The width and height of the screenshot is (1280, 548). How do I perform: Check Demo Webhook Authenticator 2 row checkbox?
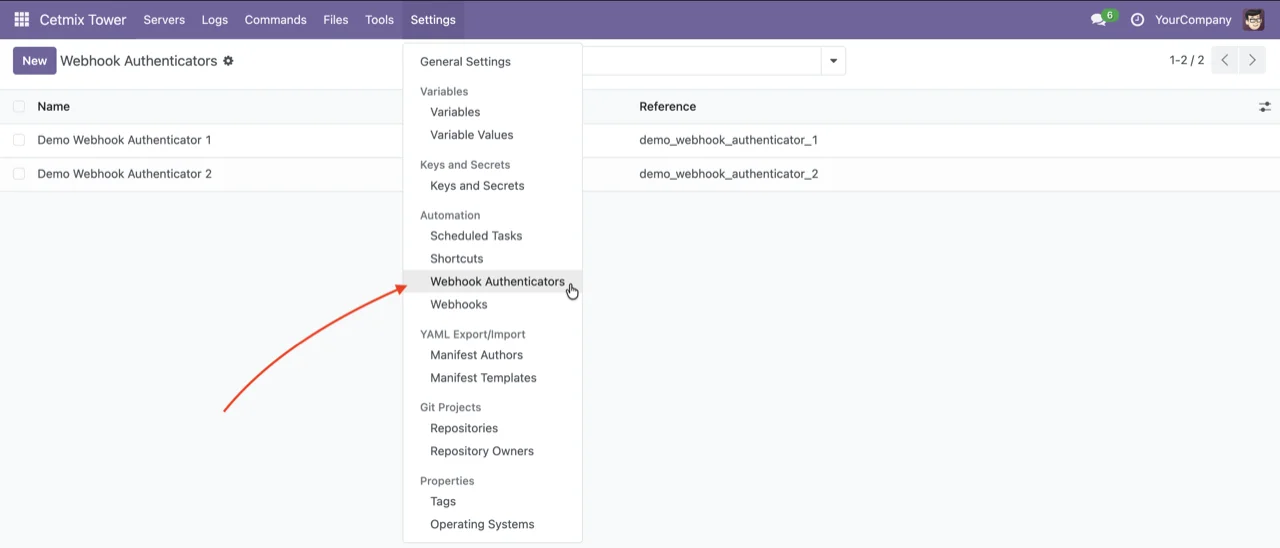(19, 174)
